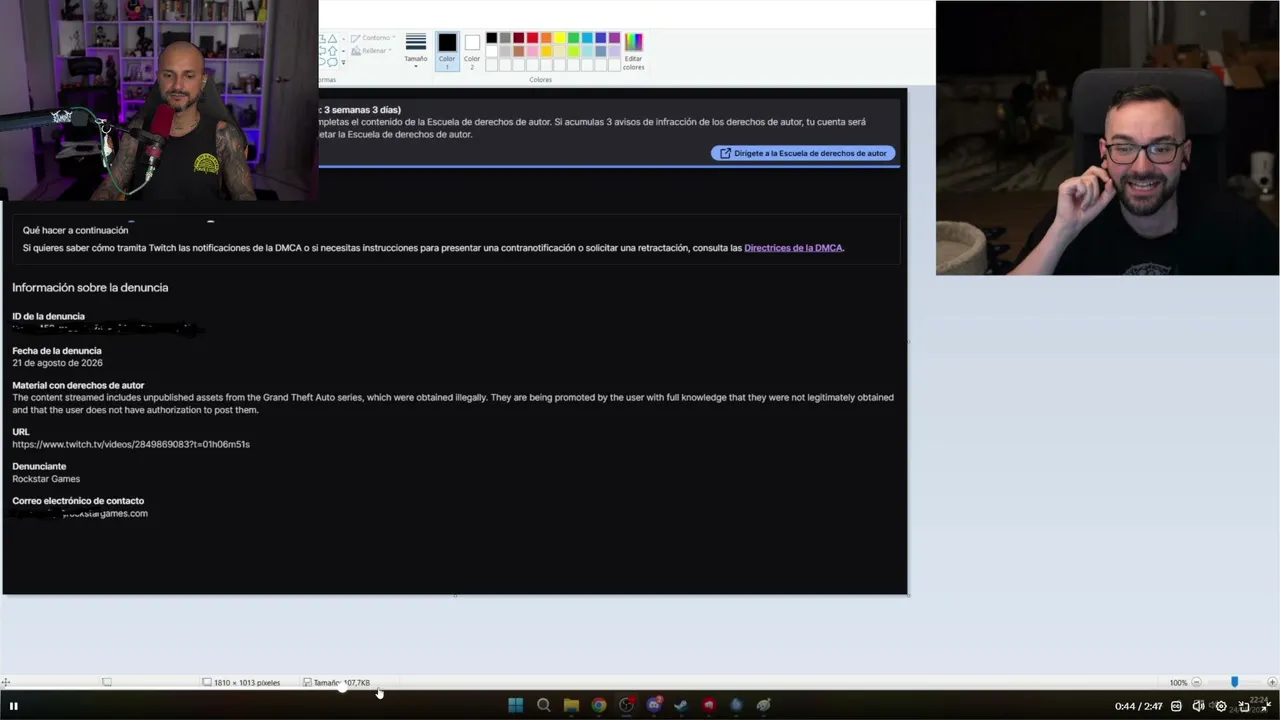The width and height of the screenshot is (1280, 720).
Task: Open the Tamaño line thickness dropdown
Action: point(416,48)
